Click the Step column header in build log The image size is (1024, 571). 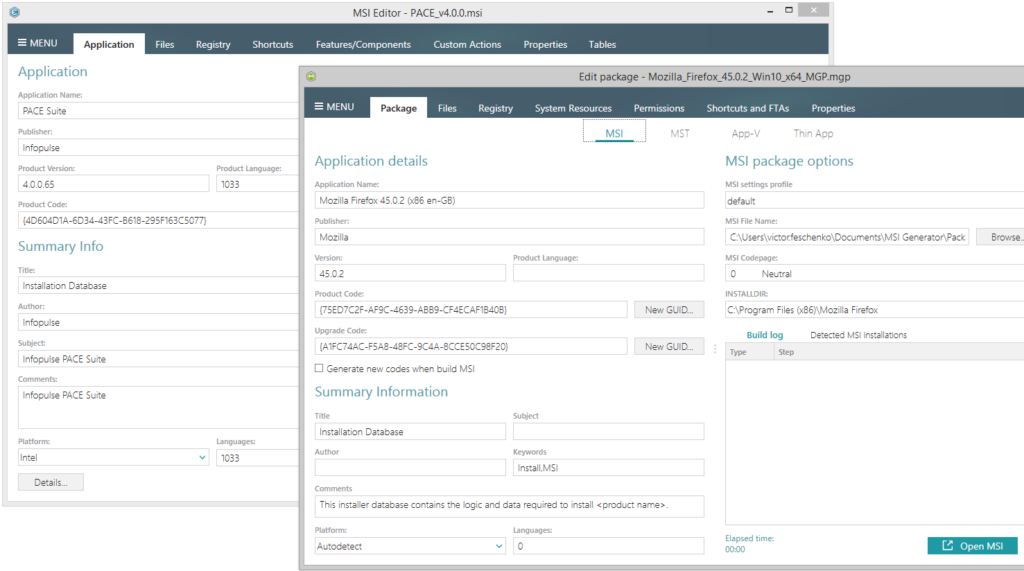coord(899,352)
